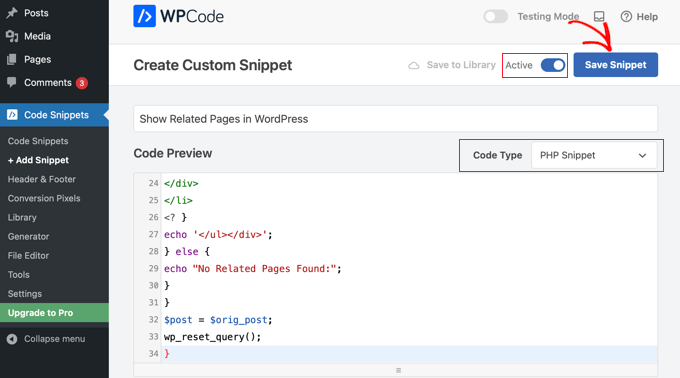Click the Help link text

point(647,17)
